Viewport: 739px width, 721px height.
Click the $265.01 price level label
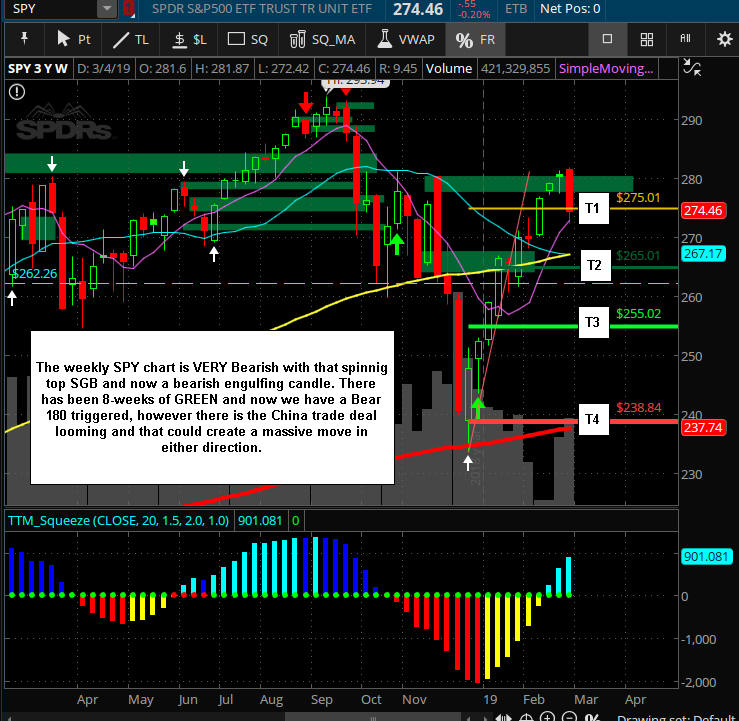click(x=638, y=256)
